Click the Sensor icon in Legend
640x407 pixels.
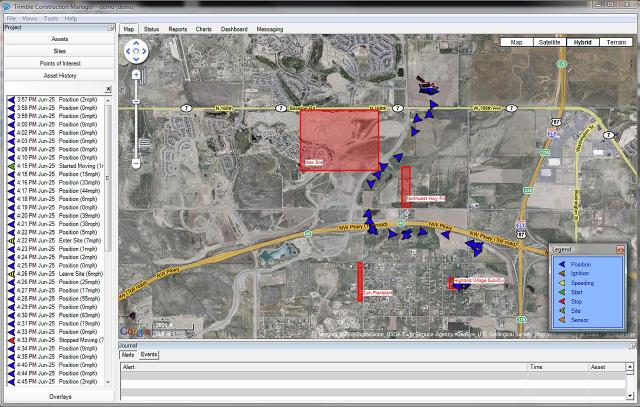point(562,320)
